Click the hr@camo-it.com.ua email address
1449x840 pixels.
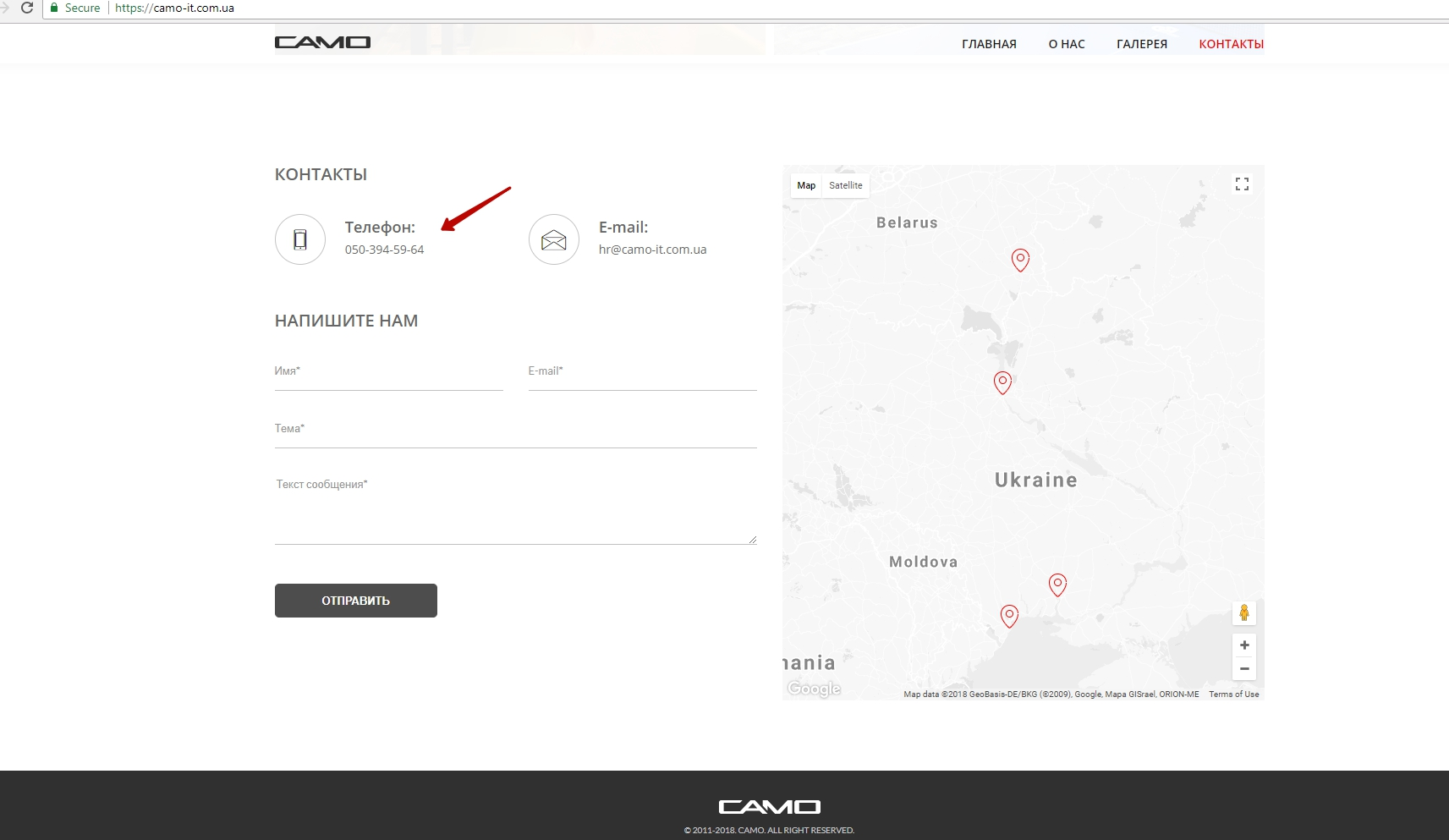click(652, 250)
